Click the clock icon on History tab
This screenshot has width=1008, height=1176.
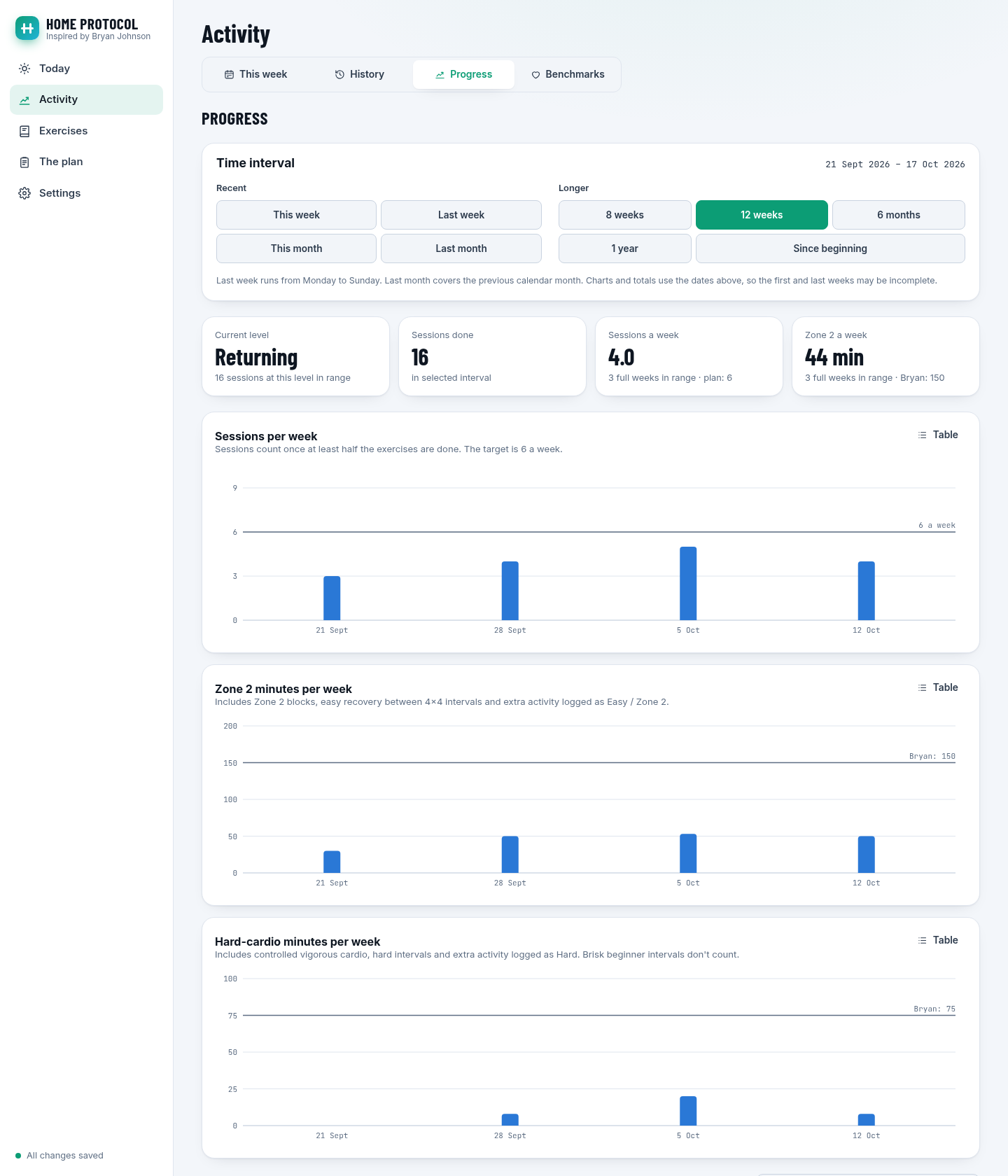(339, 75)
